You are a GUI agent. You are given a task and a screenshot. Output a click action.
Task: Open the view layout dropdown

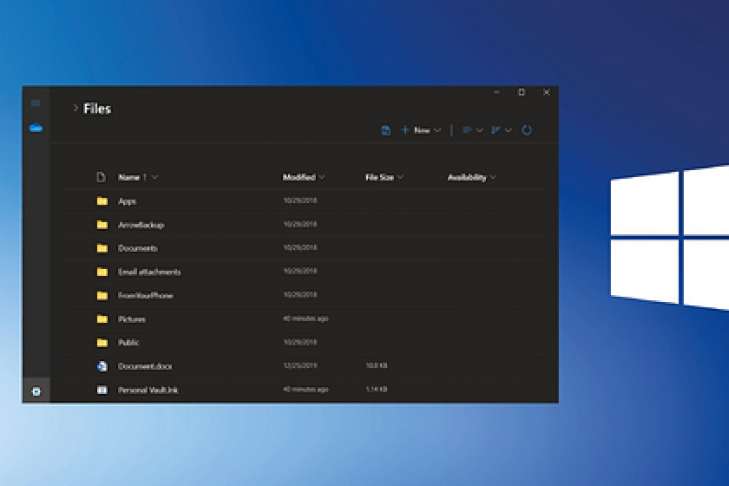[x=472, y=130]
